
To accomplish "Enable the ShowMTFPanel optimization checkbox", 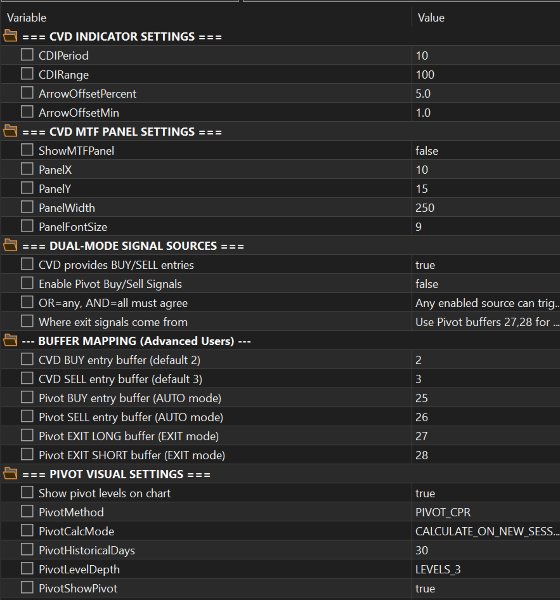I will click(x=27, y=150).
